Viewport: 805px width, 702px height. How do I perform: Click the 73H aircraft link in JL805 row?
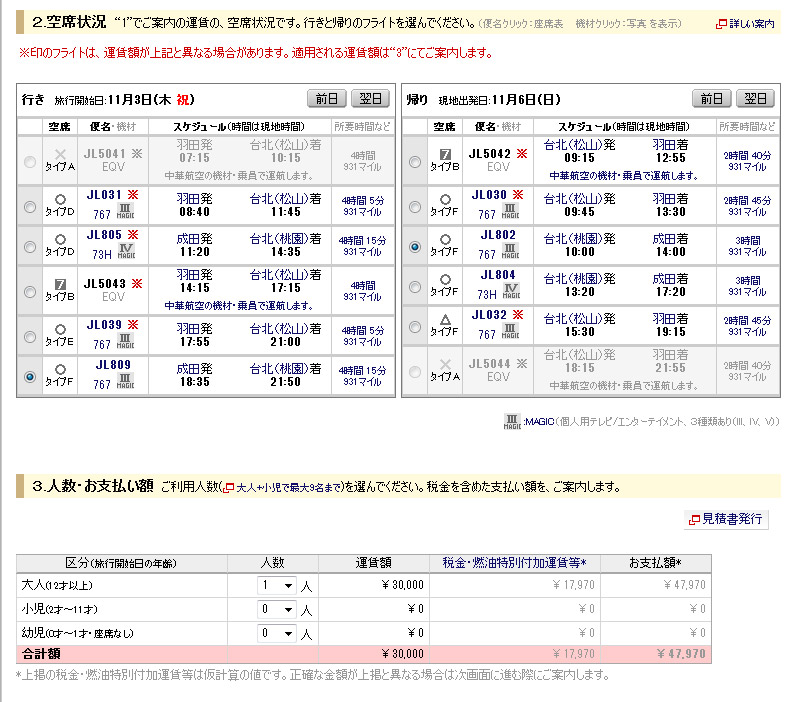102,254
